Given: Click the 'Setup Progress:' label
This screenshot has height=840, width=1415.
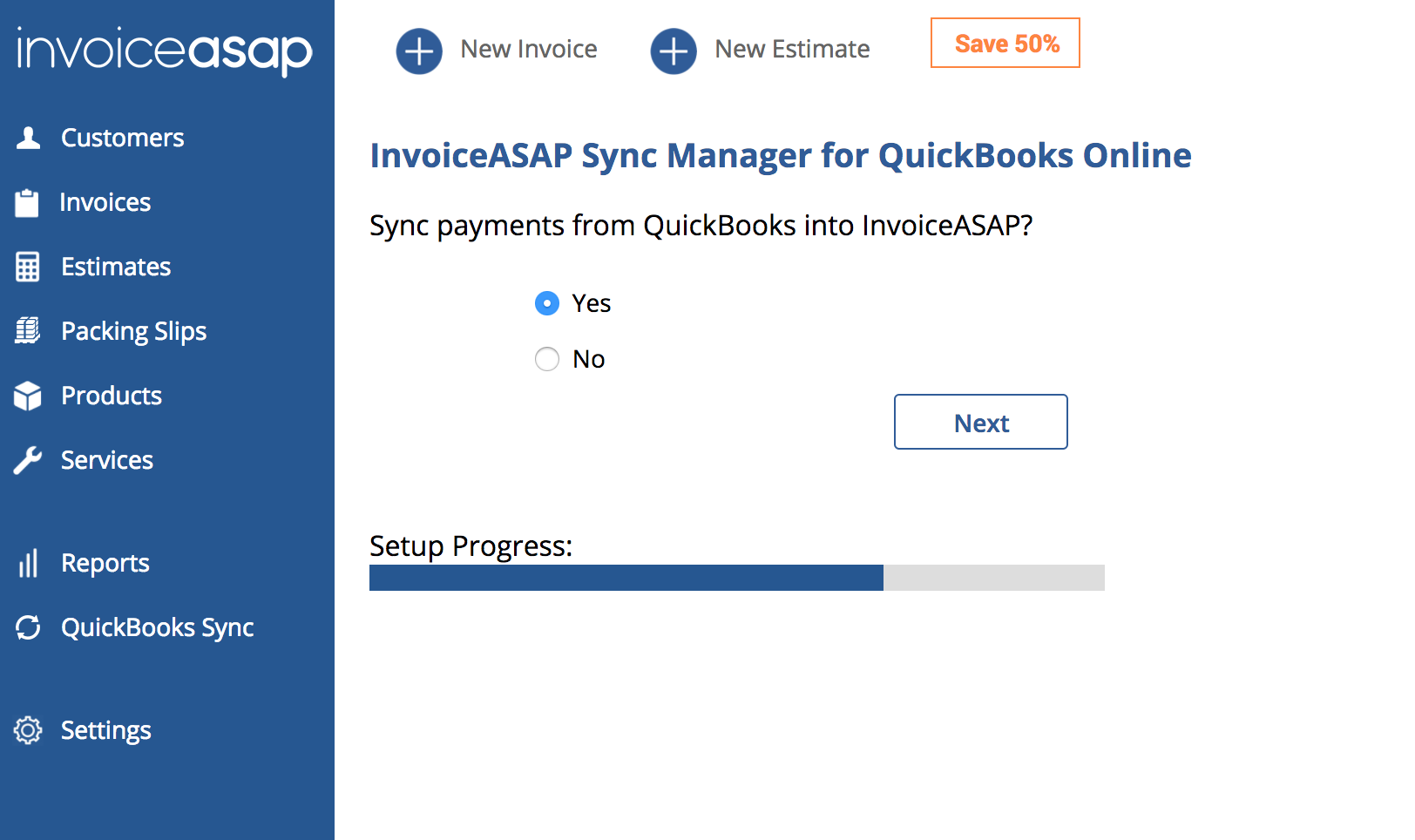Looking at the screenshot, I should pos(471,546).
